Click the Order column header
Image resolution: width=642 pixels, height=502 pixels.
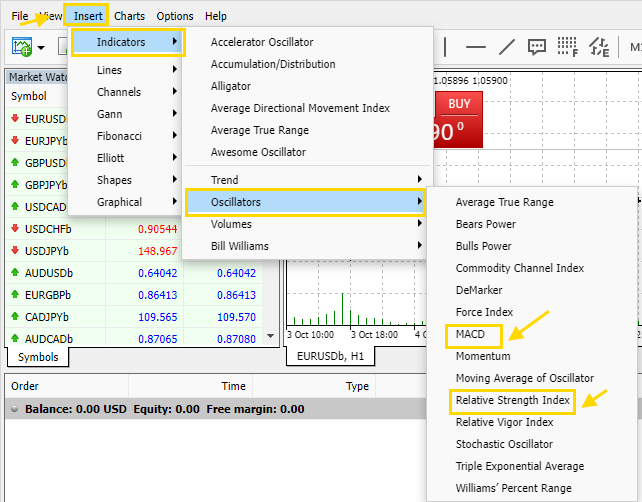click(25, 386)
